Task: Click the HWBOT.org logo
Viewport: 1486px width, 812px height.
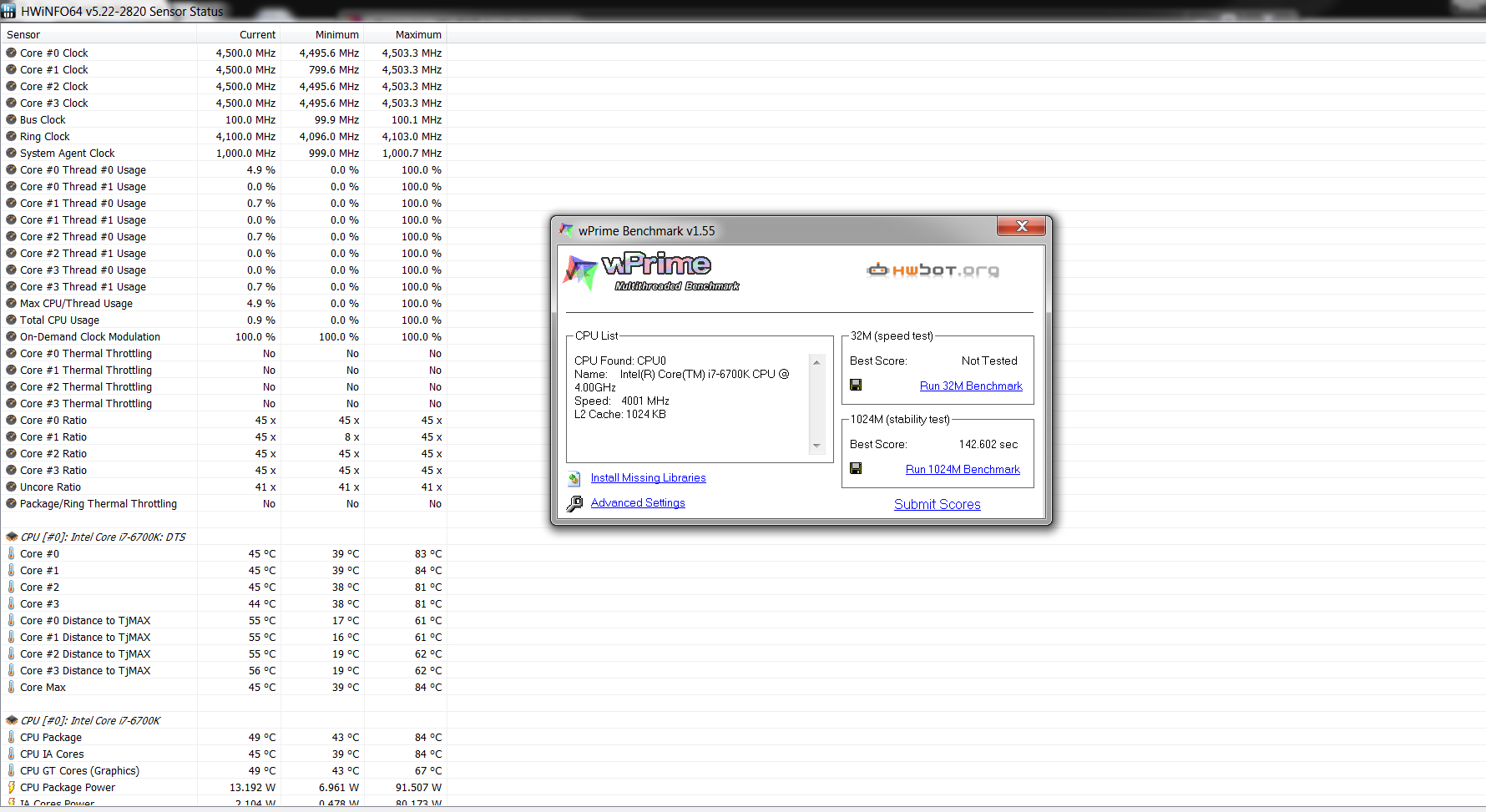Action: [x=933, y=270]
